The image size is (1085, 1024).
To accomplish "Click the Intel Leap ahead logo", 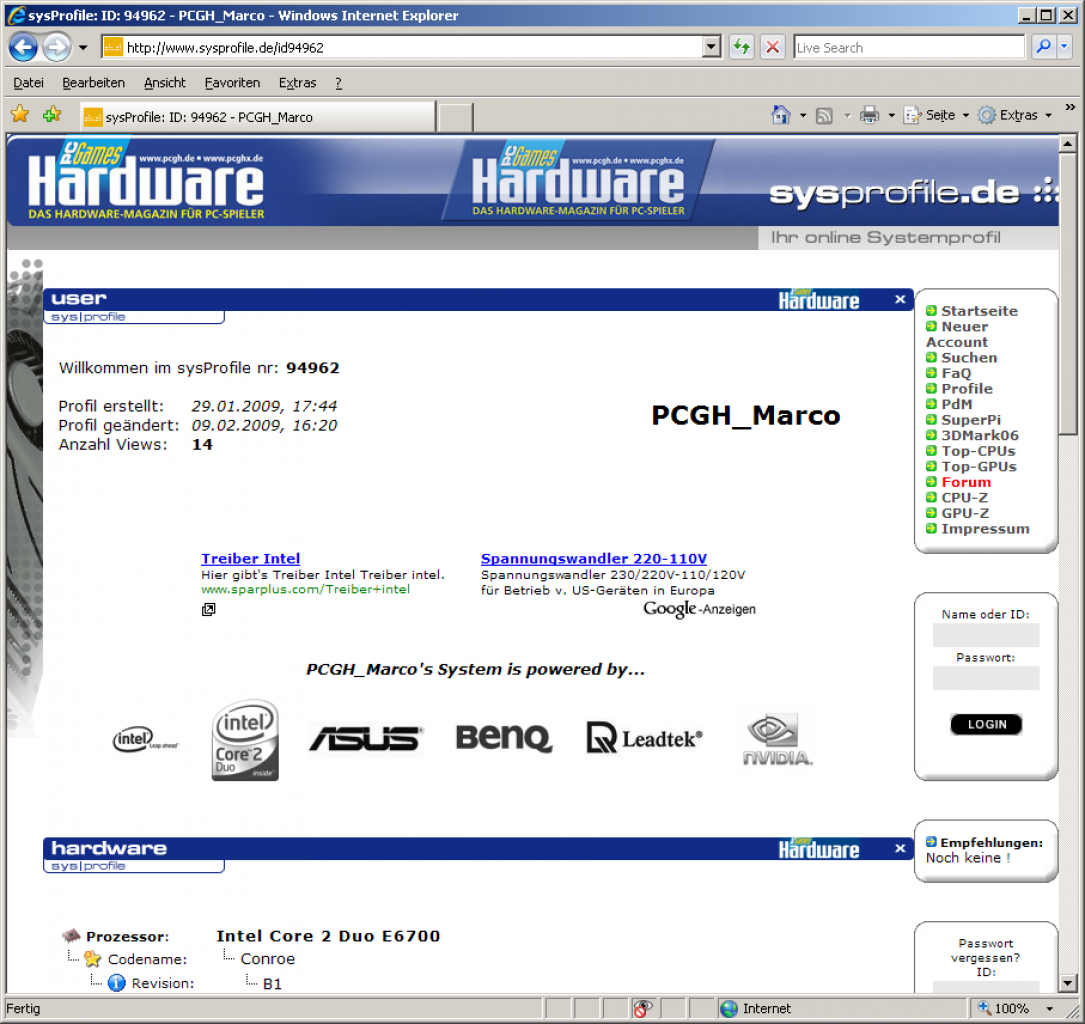I will click(x=145, y=740).
